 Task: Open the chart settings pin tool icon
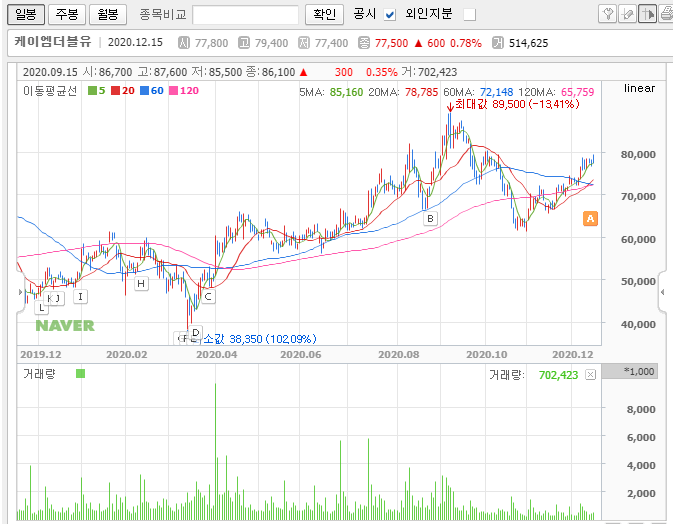[x=607, y=14]
